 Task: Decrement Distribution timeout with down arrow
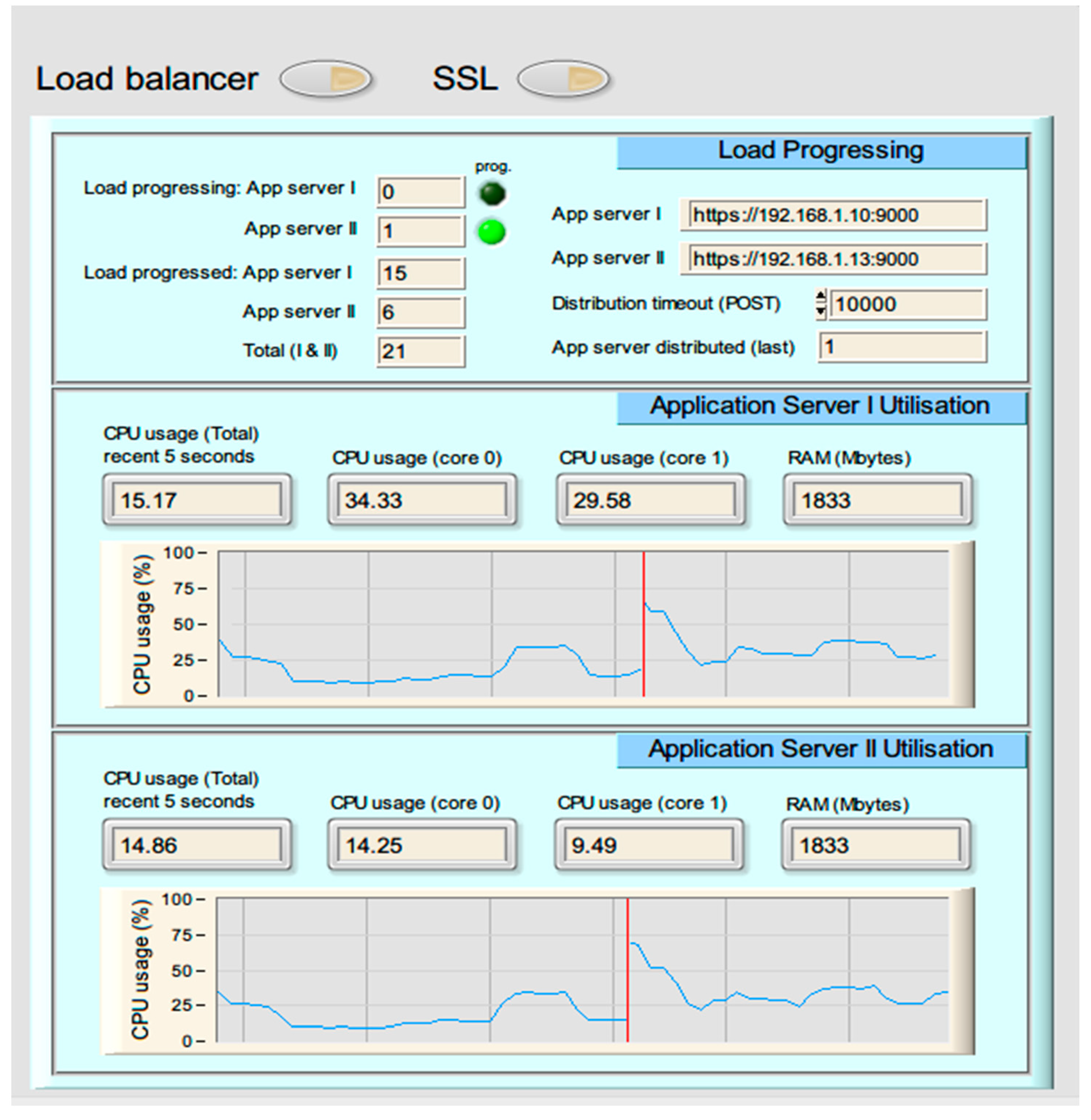pos(821,311)
